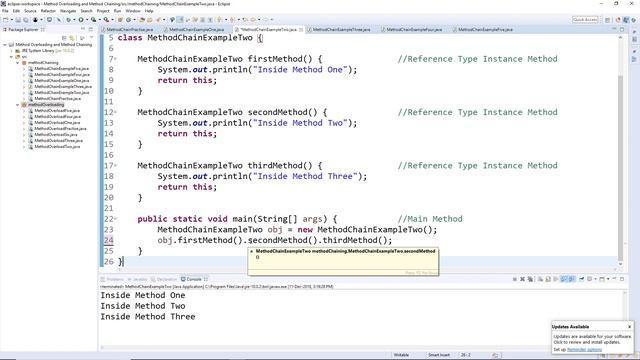The height and width of the screenshot is (360, 640).
Task: Click the New Java Package icon
Action: pyautogui.click(x=120, y=20)
